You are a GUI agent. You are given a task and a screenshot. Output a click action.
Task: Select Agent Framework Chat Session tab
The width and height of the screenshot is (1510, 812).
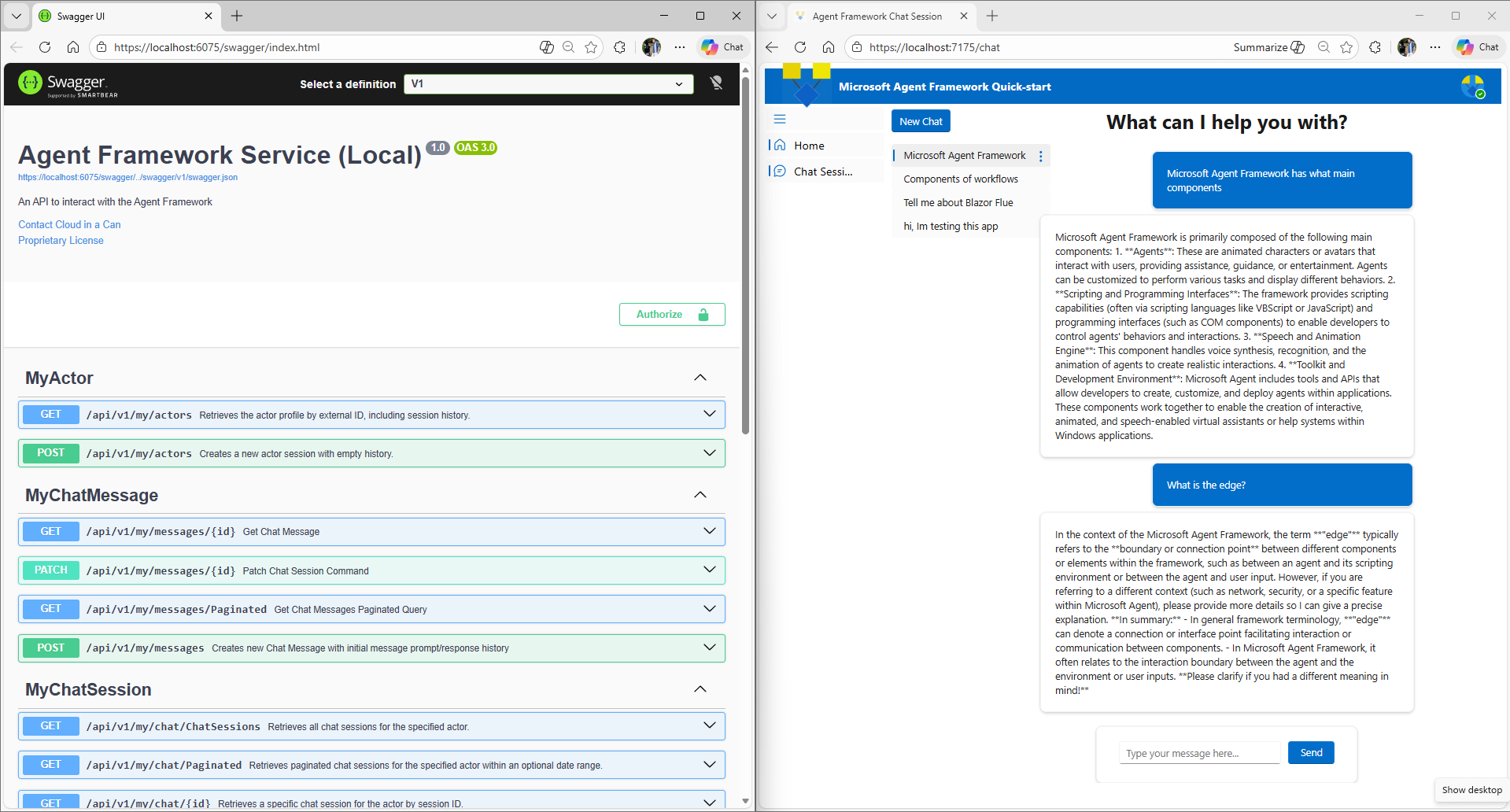tap(881, 16)
